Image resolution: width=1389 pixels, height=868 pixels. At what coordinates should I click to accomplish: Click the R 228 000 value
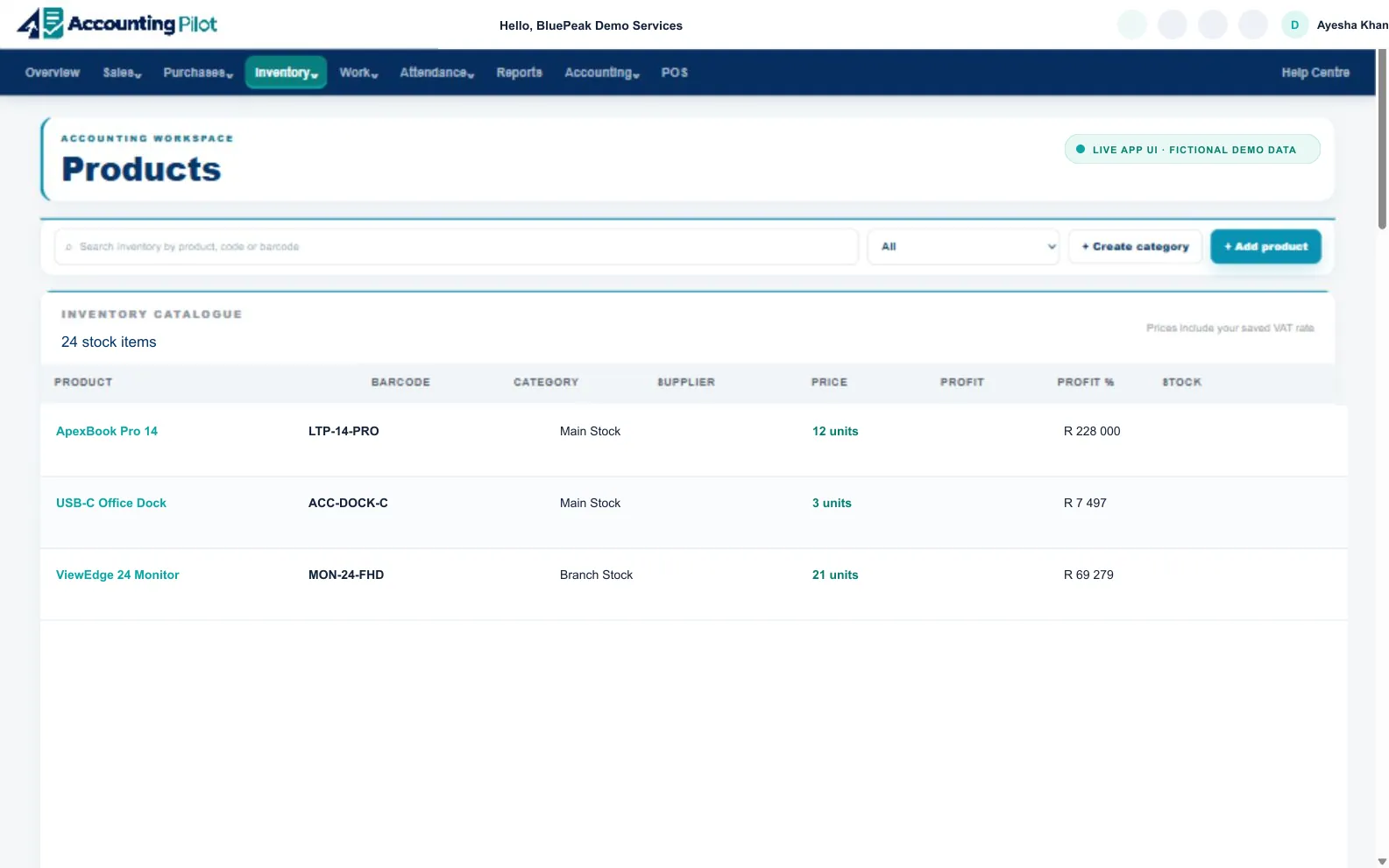click(x=1092, y=431)
